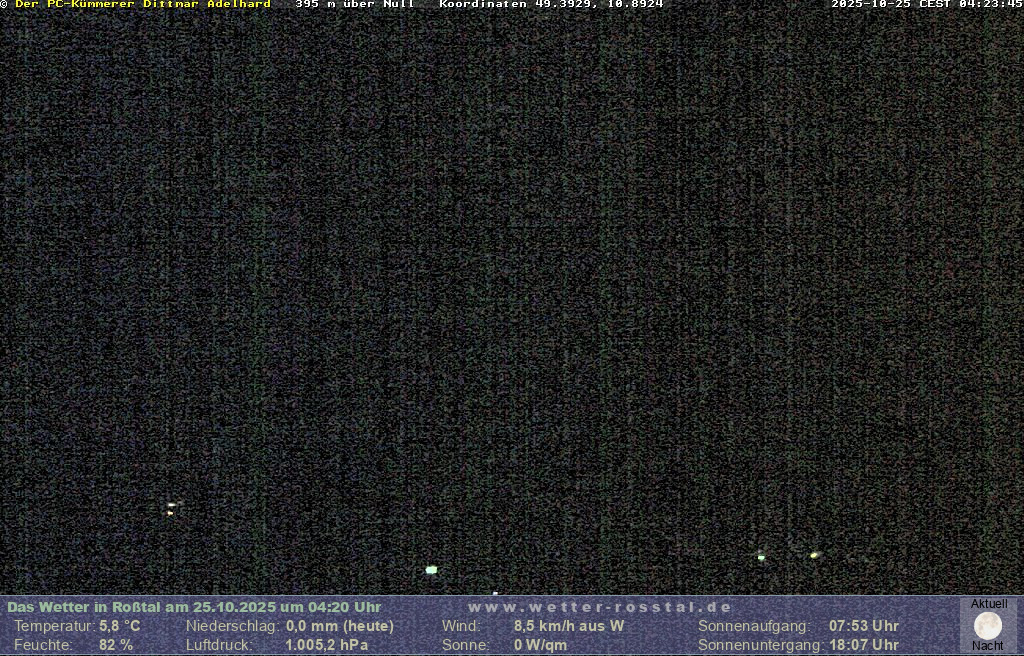Click the 395 m über Null altitude label
This screenshot has width=1024, height=656.
(354, 5)
